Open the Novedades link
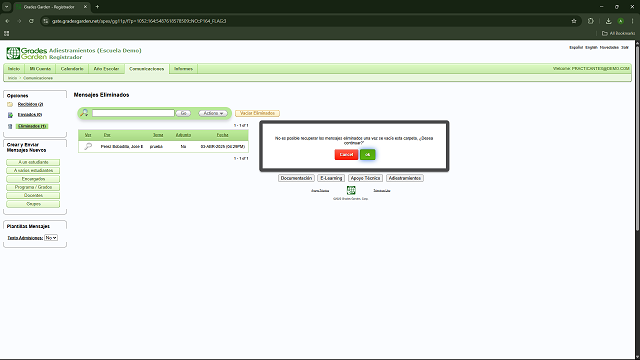Viewport: 640px width, 360px height. click(609, 47)
